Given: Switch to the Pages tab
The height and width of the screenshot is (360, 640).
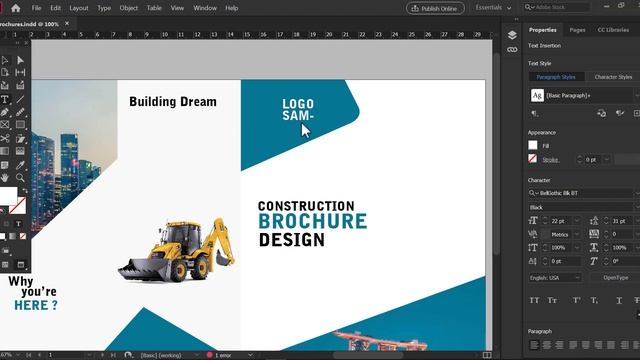Looking at the screenshot, I should pyautogui.click(x=577, y=30).
